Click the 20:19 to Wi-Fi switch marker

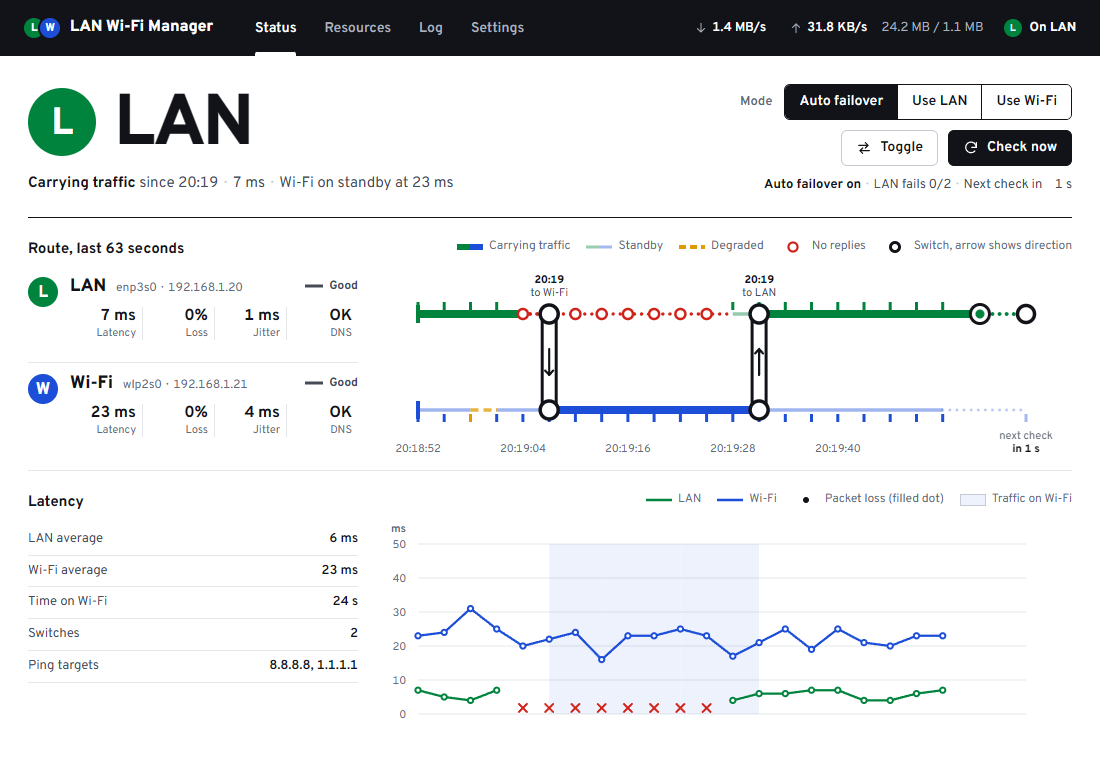click(549, 314)
